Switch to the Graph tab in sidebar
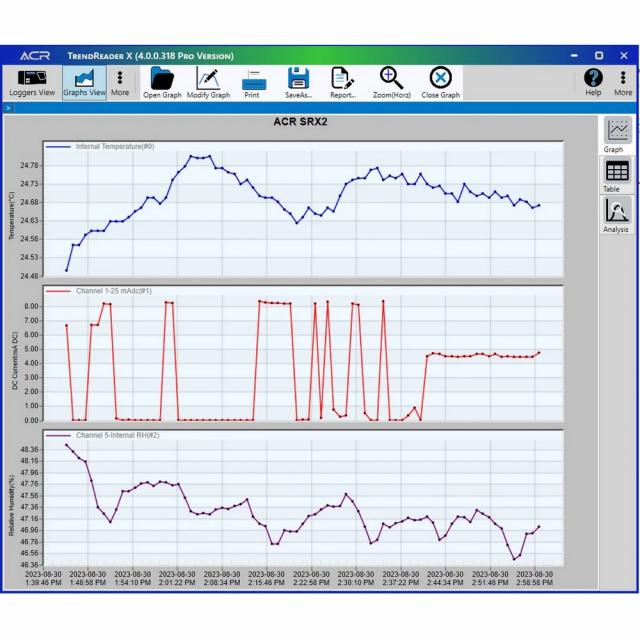The height and width of the screenshot is (640, 640). (x=616, y=135)
